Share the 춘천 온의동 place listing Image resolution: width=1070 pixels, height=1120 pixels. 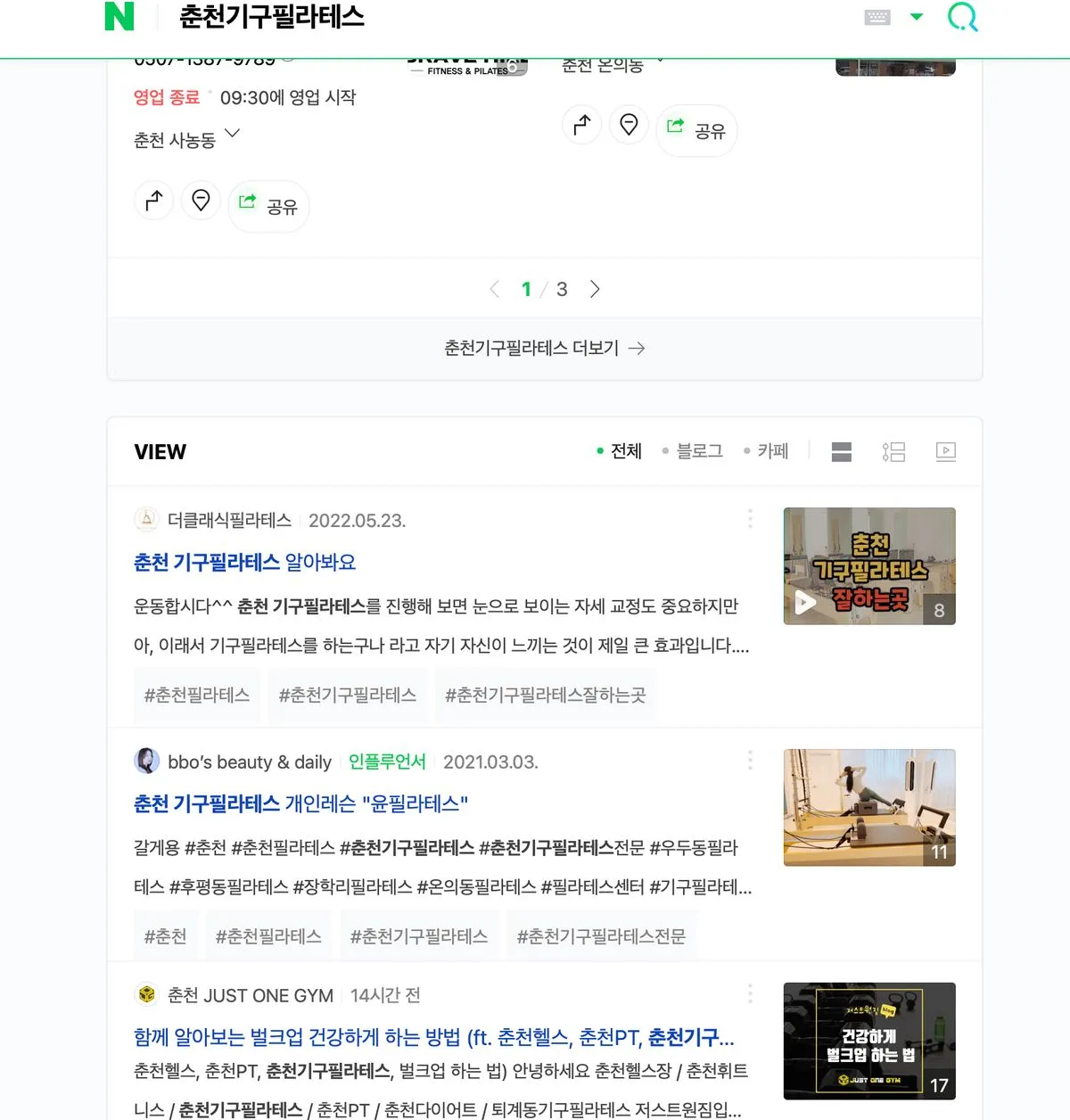point(696,130)
